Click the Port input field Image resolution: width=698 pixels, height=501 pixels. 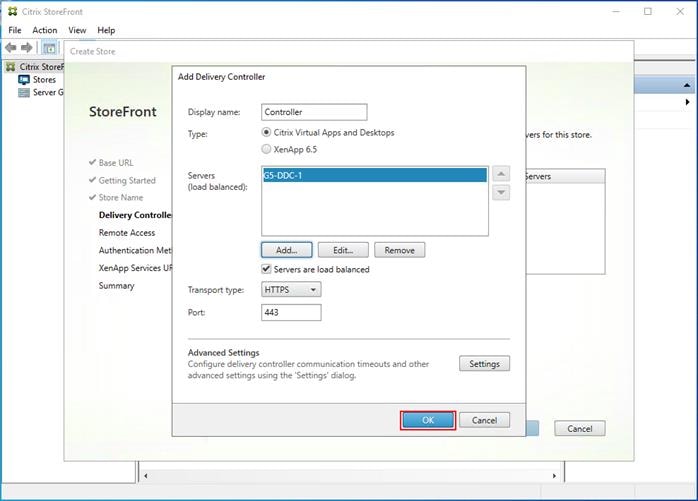pos(291,313)
